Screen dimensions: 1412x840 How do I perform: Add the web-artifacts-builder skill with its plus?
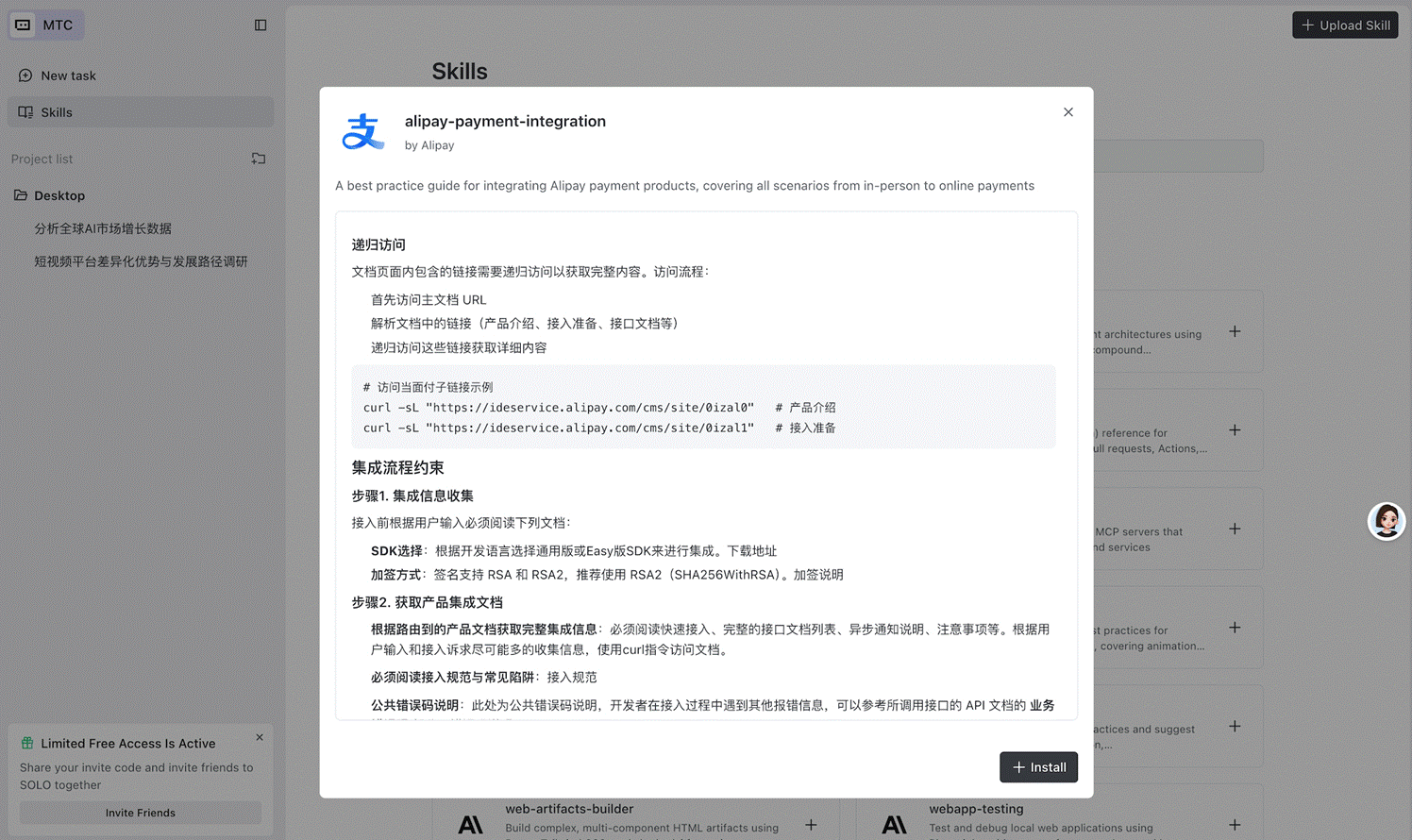811,825
